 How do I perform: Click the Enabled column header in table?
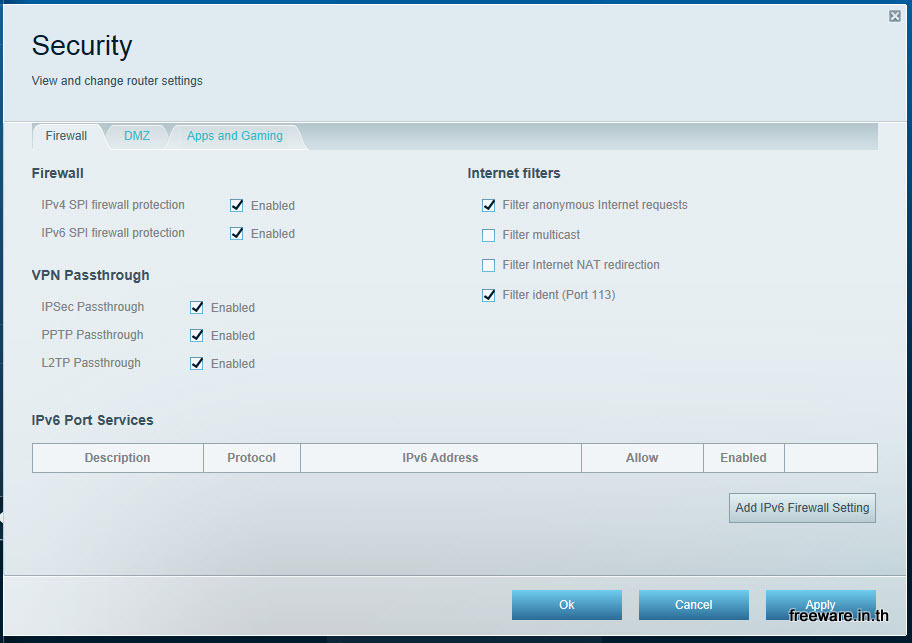coord(743,458)
